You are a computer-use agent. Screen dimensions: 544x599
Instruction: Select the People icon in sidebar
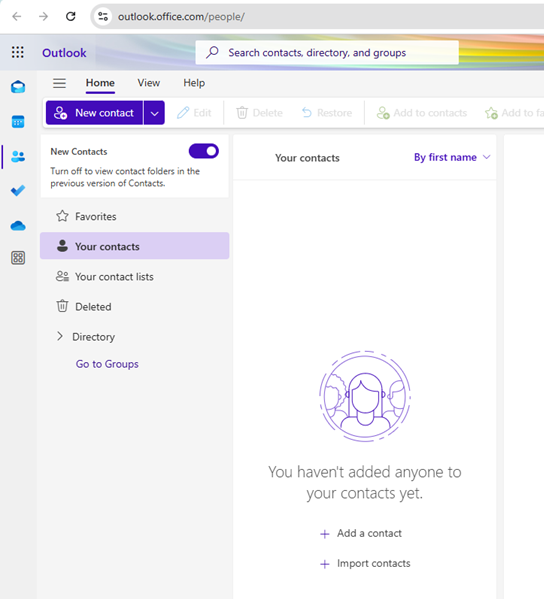click(x=18, y=156)
